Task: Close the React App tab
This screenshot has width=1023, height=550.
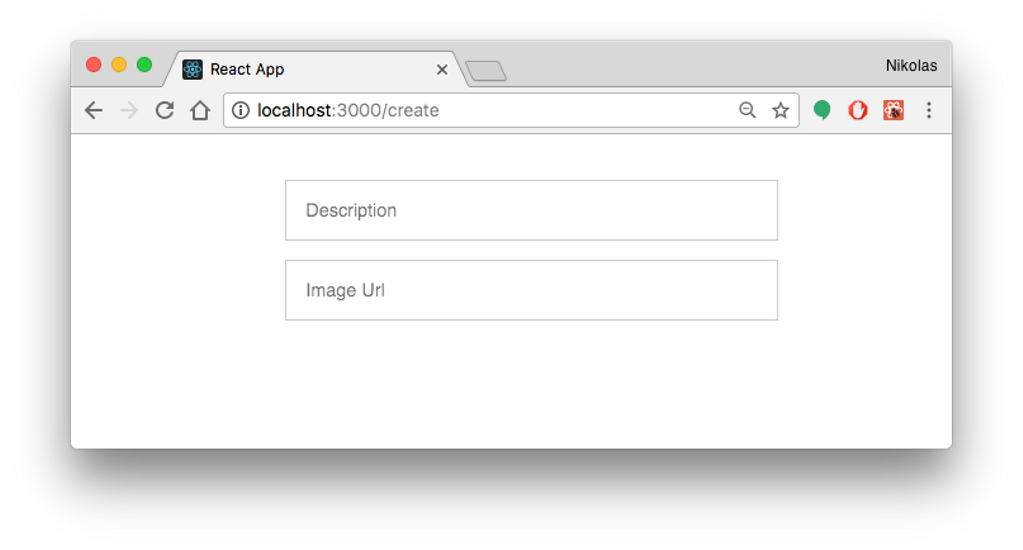Action: coord(442,70)
